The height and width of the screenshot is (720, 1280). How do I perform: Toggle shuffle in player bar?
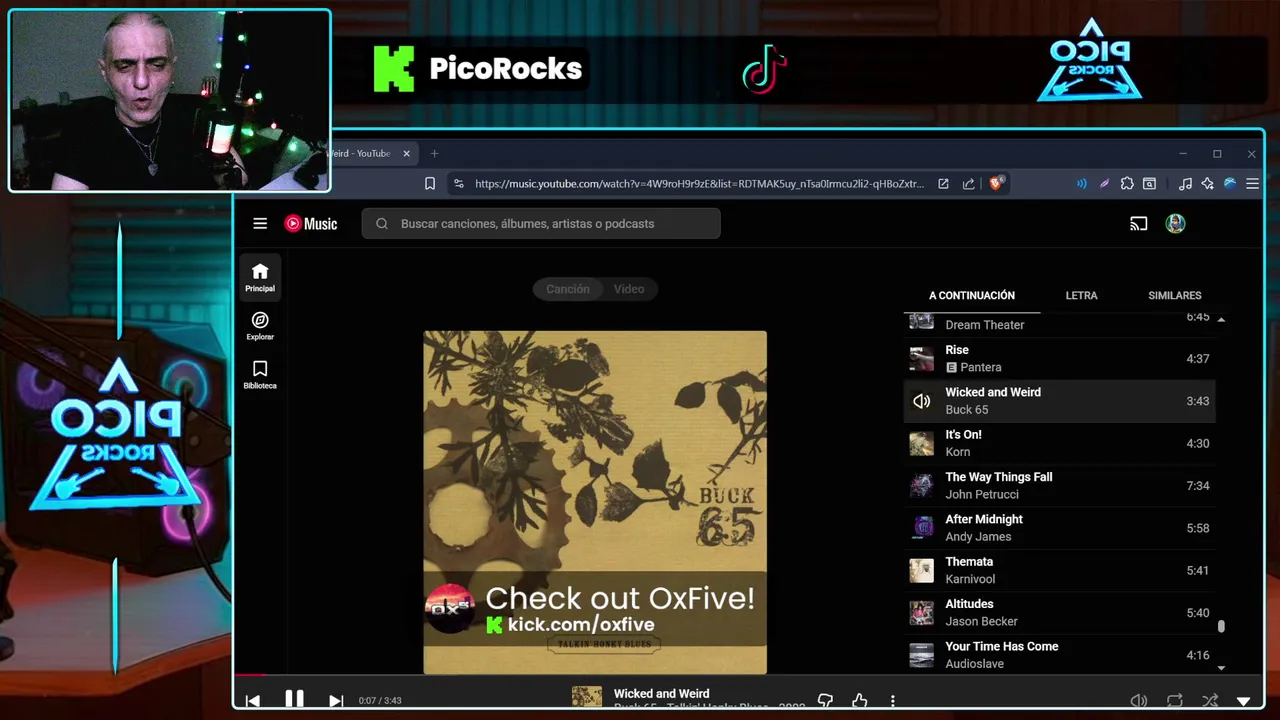[x=1210, y=701]
